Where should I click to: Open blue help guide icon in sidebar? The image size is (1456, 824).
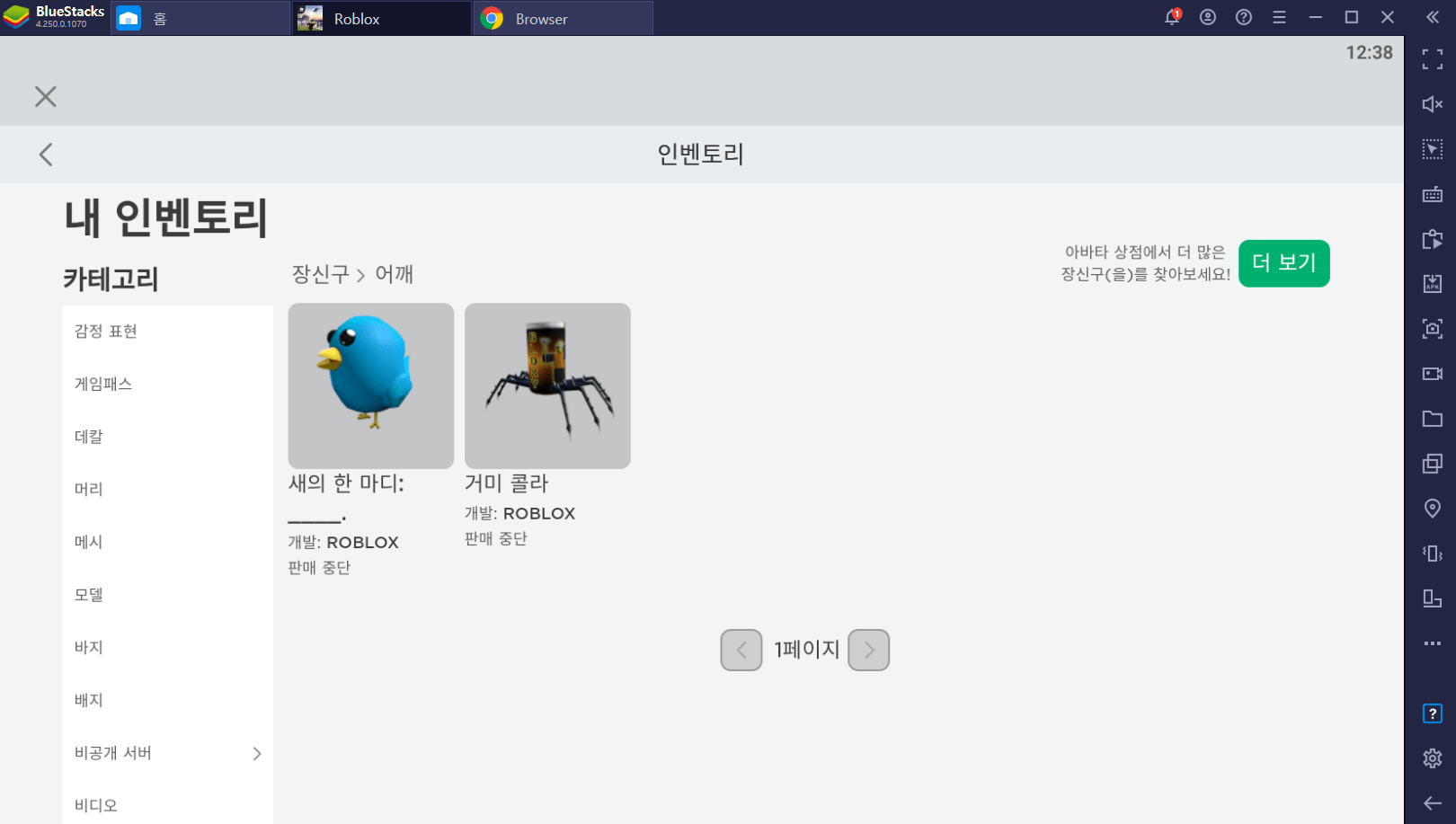tap(1433, 713)
